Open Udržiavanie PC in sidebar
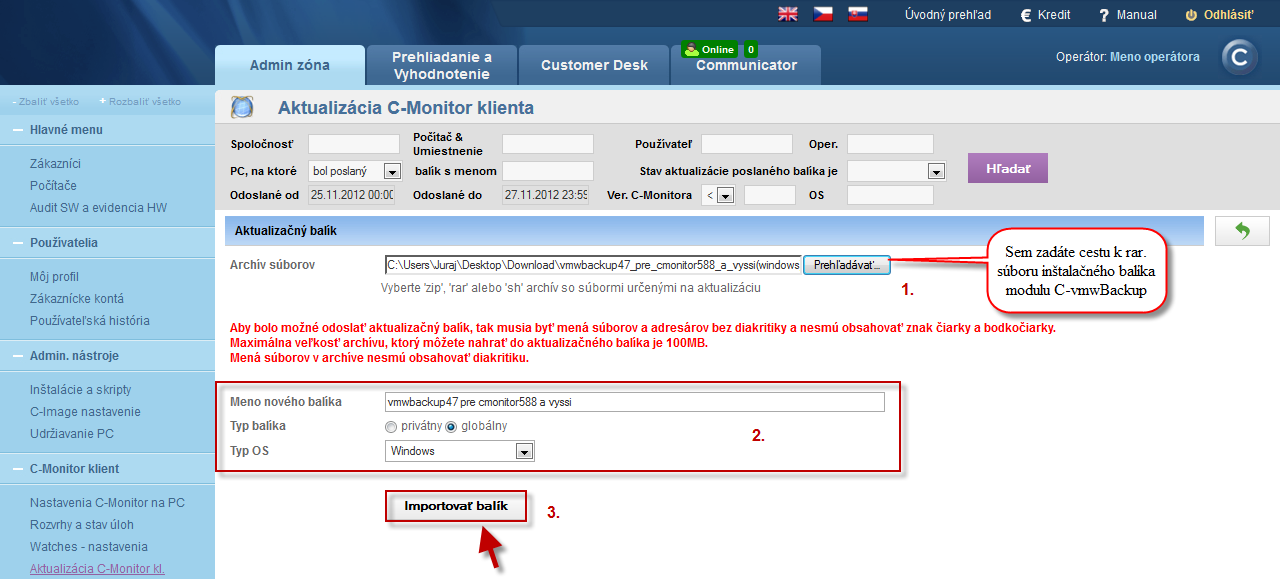This screenshot has width=1280, height=579. tap(72, 434)
